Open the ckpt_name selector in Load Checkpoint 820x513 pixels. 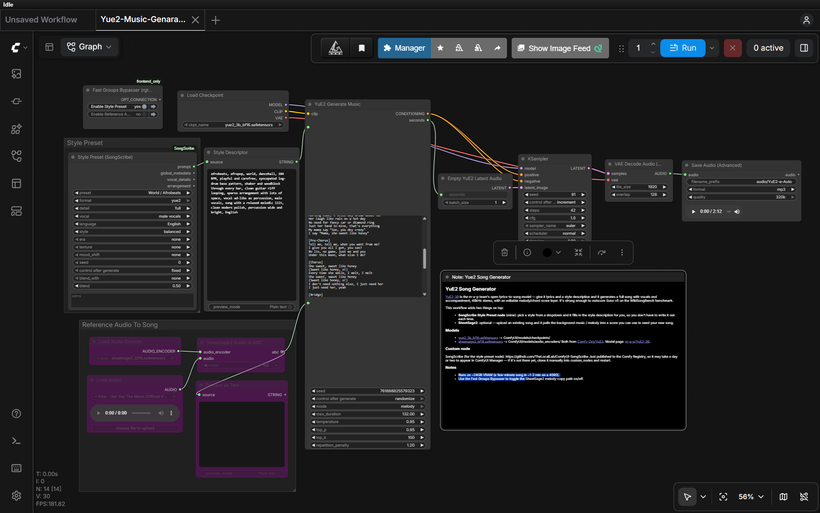click(233, 125)
